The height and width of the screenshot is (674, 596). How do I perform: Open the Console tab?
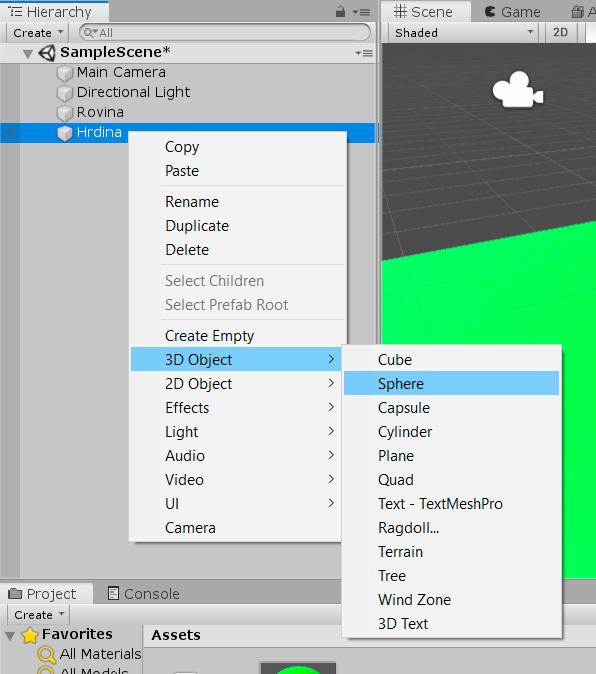144,594
